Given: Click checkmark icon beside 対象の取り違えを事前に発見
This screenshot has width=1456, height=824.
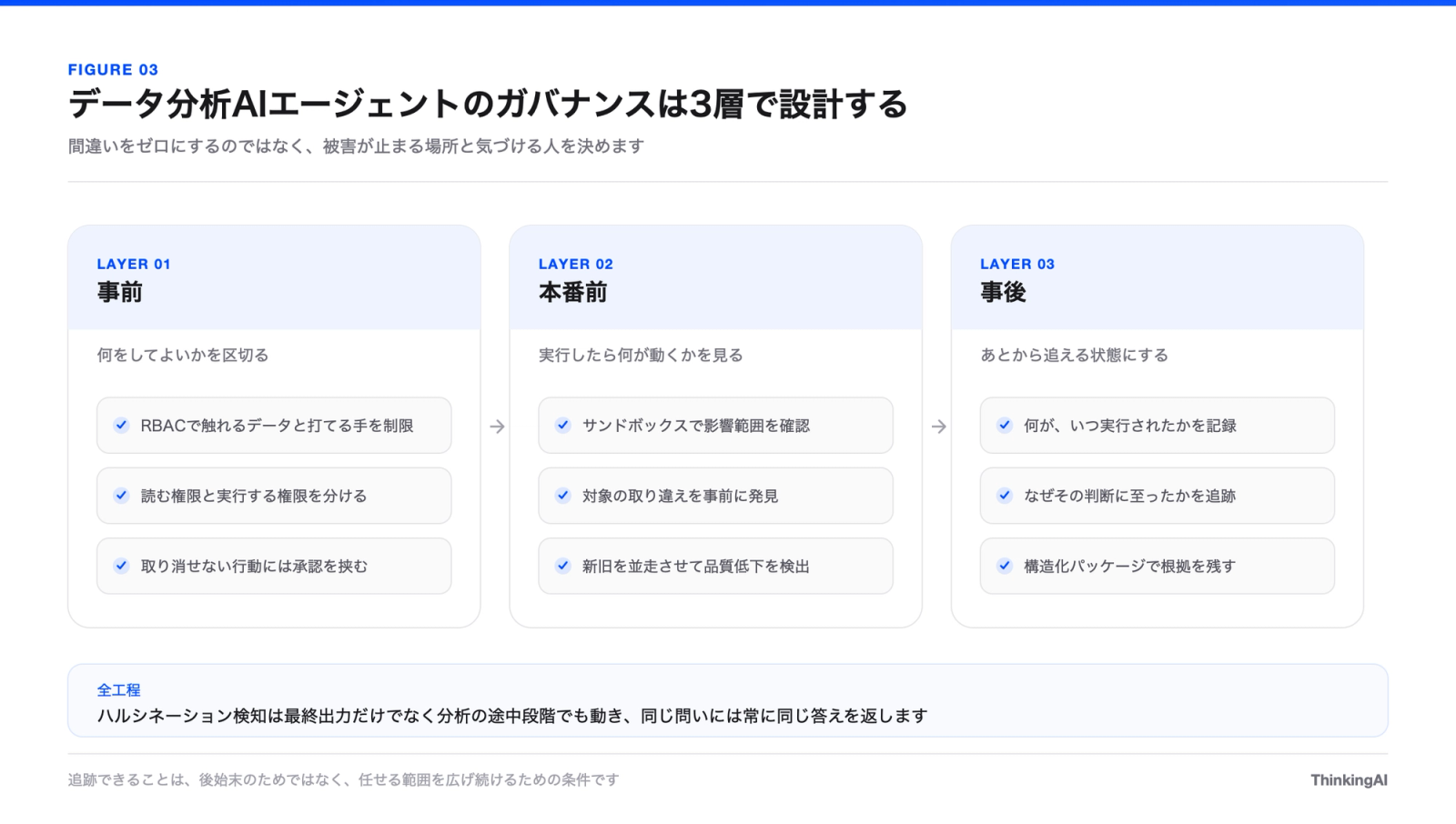Looking at the screenshot, I should point(563,496).
